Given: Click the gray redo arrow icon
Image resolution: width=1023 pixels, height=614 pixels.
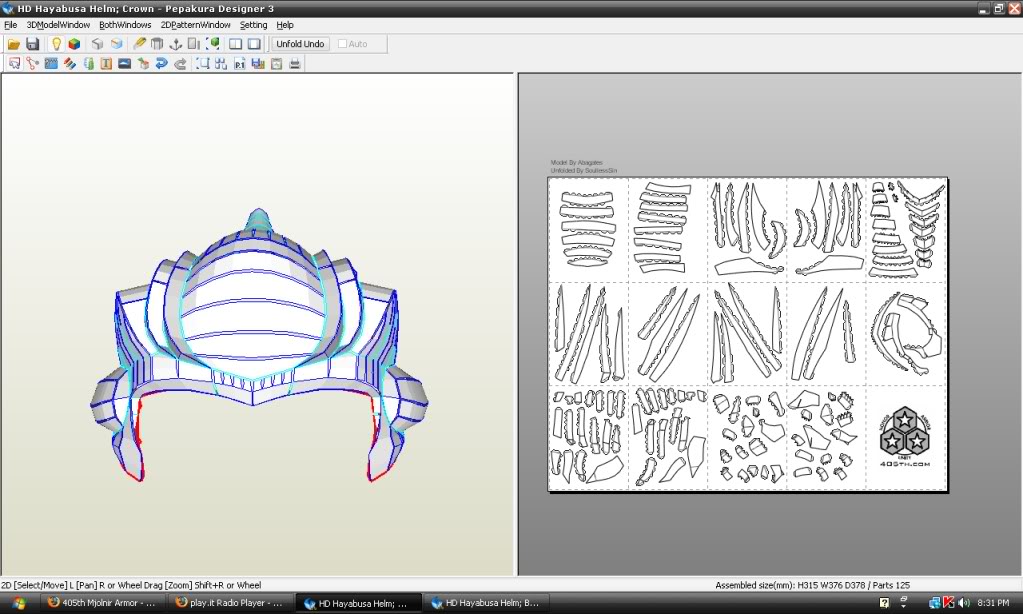Looking at the screenshot, I should pyautogui.click(x=180, y=63).
